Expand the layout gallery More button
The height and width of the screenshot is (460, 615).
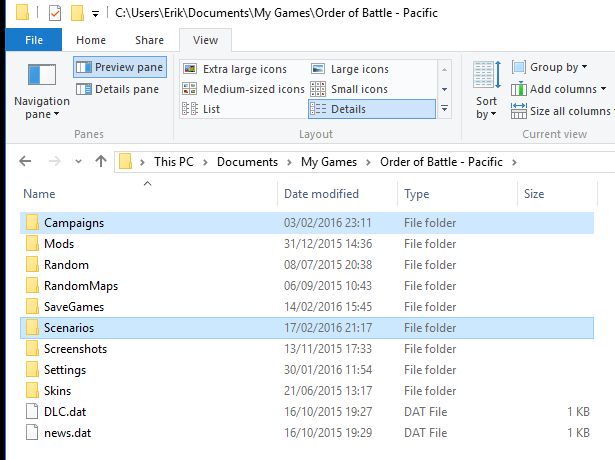pyautogui.click(x=444, y=109)
